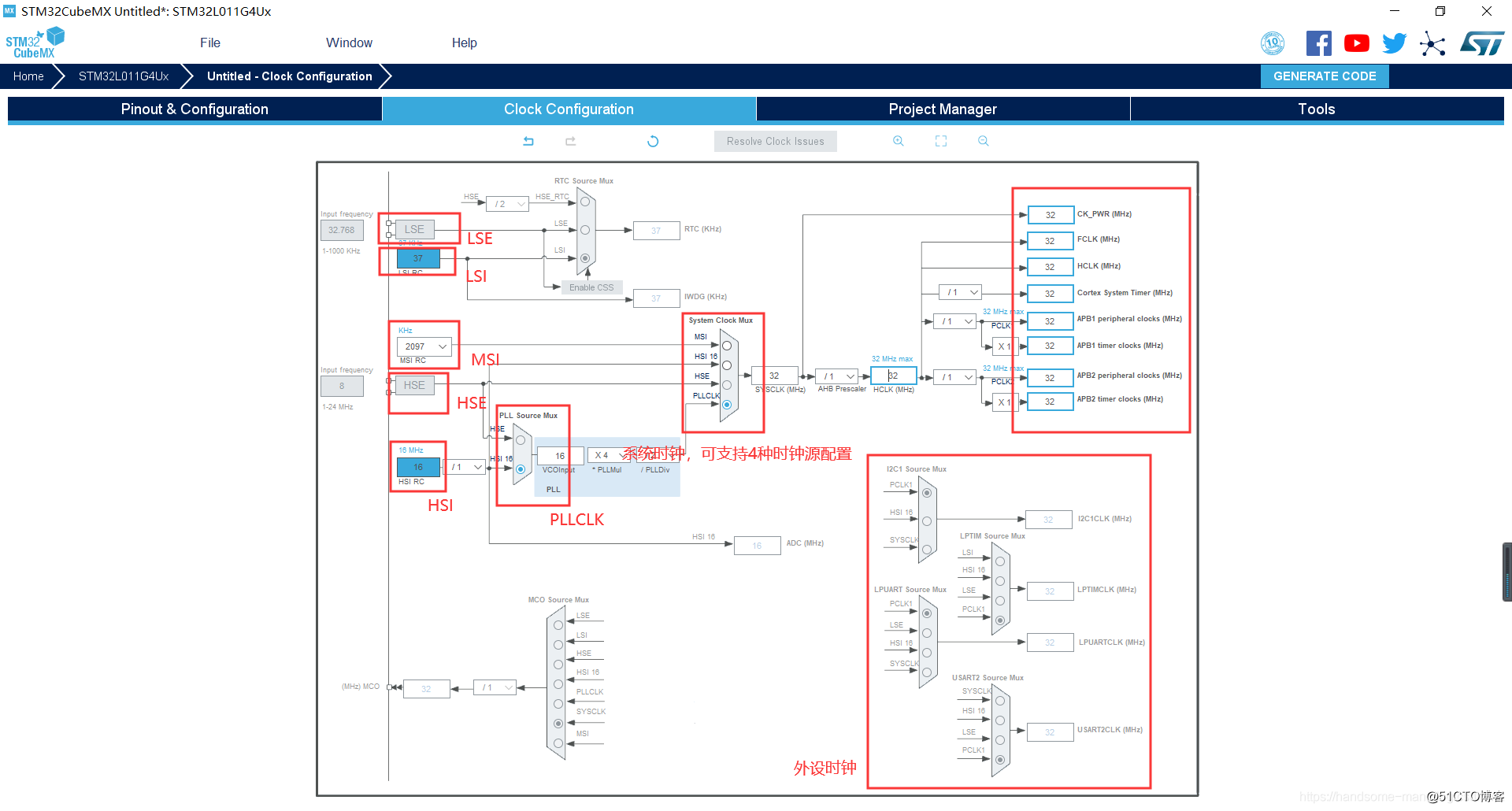Screen dimensions: 1512x811
Task: Open the MCO /1 divider dropdown
Action: click(495, 687)
